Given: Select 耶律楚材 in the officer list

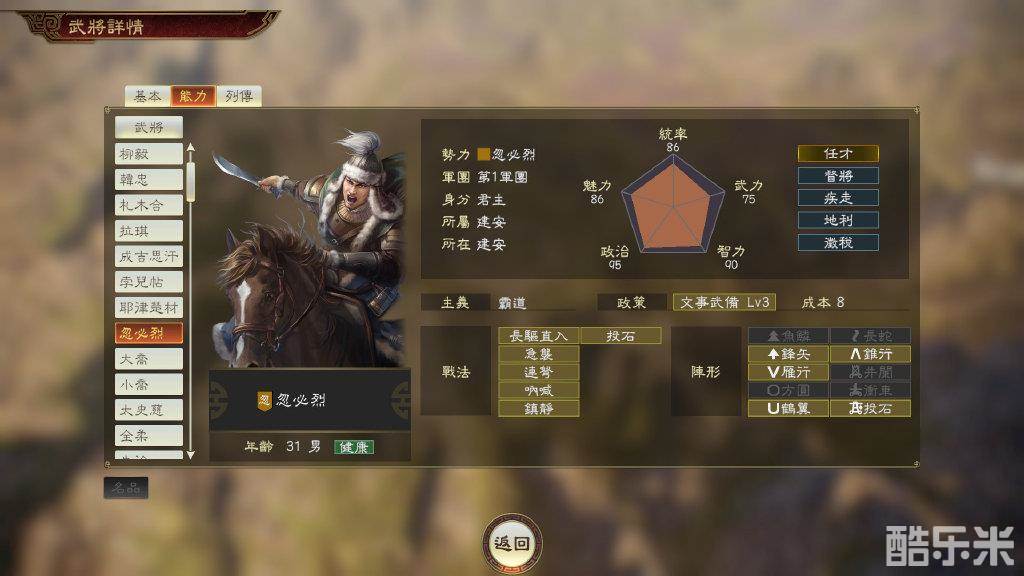Looking at the screenshot, I should coord(149,308).
